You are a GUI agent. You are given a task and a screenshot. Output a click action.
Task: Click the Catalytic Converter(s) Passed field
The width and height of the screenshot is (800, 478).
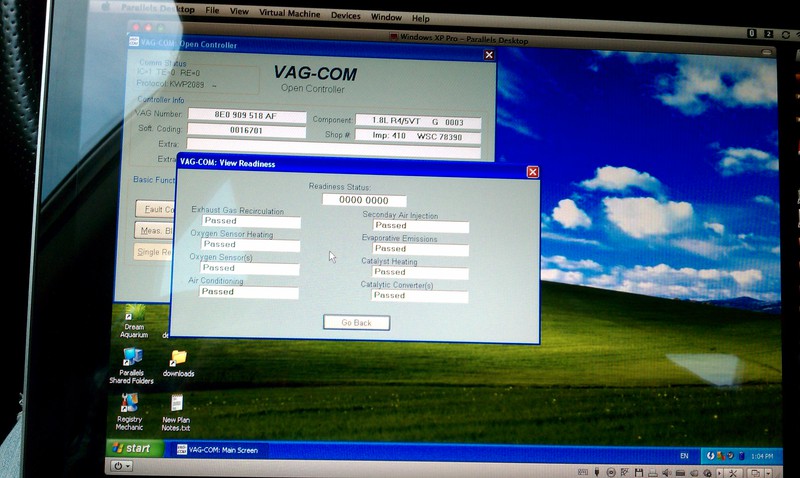coord(419,296)
